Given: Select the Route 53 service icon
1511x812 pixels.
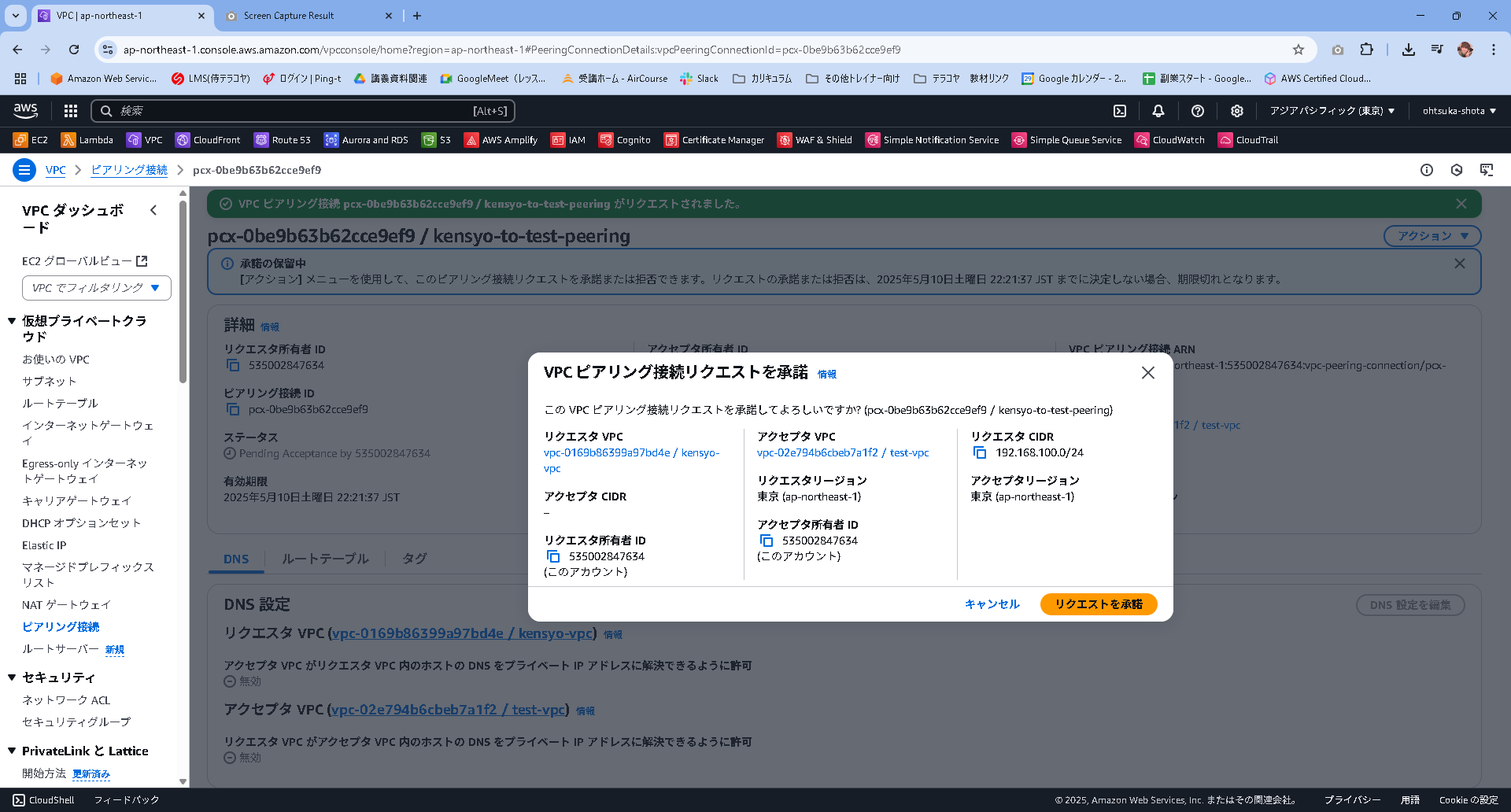Looking at the screenshot, I should [x=282, y=139].
